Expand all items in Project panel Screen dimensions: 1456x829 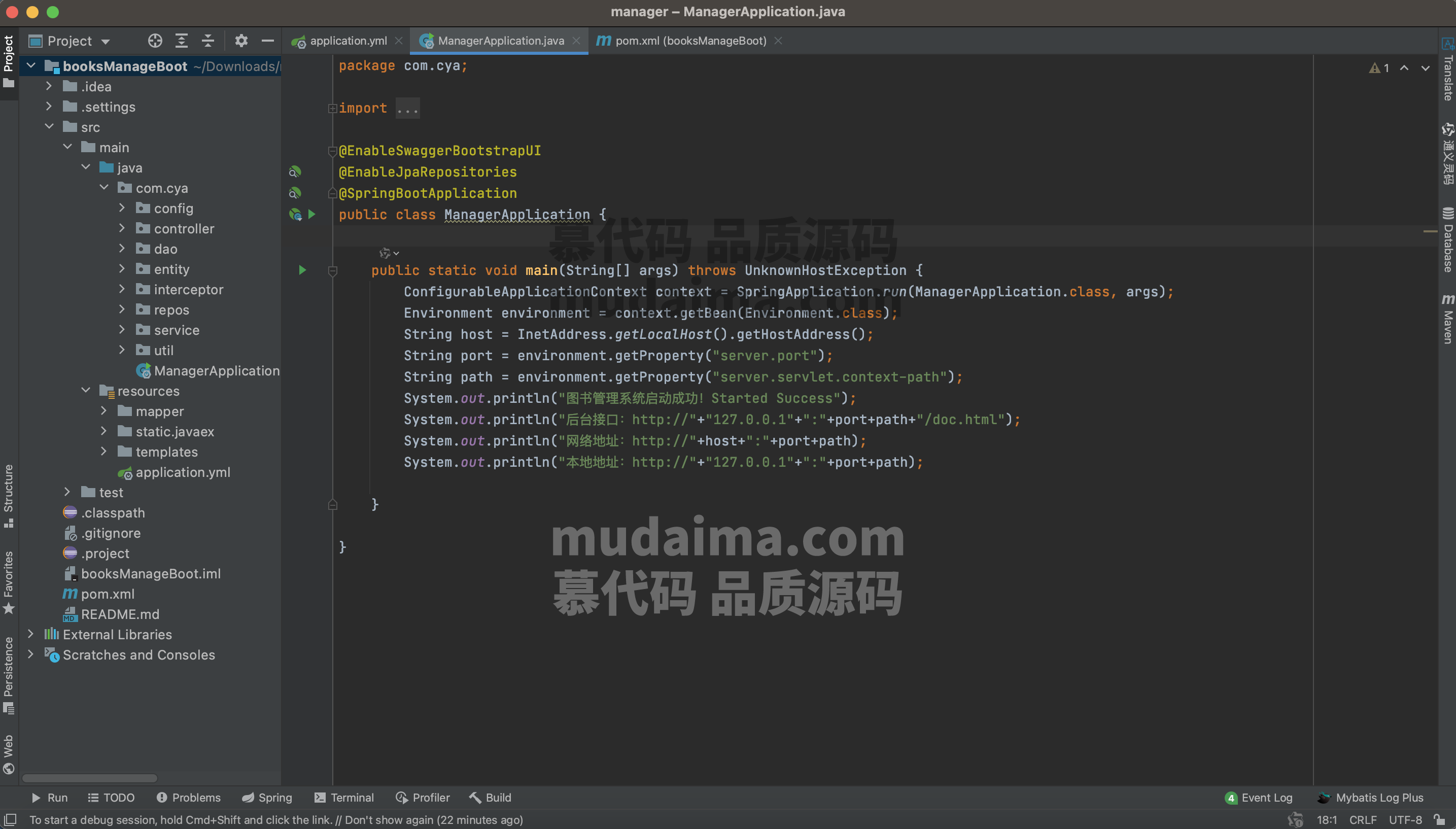click(x=182, y=41)
